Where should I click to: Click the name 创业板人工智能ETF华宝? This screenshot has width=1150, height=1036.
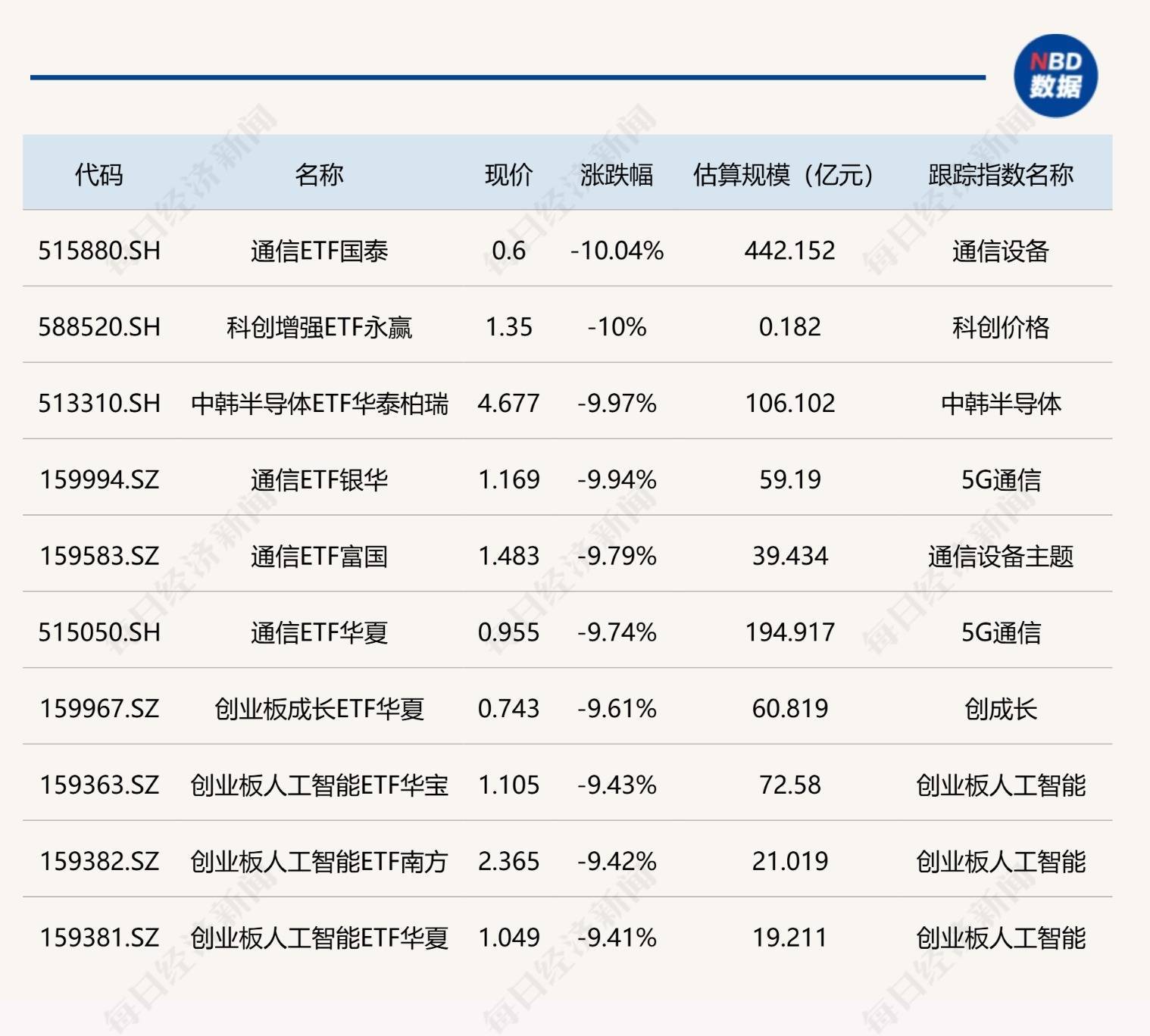(319, 785)
